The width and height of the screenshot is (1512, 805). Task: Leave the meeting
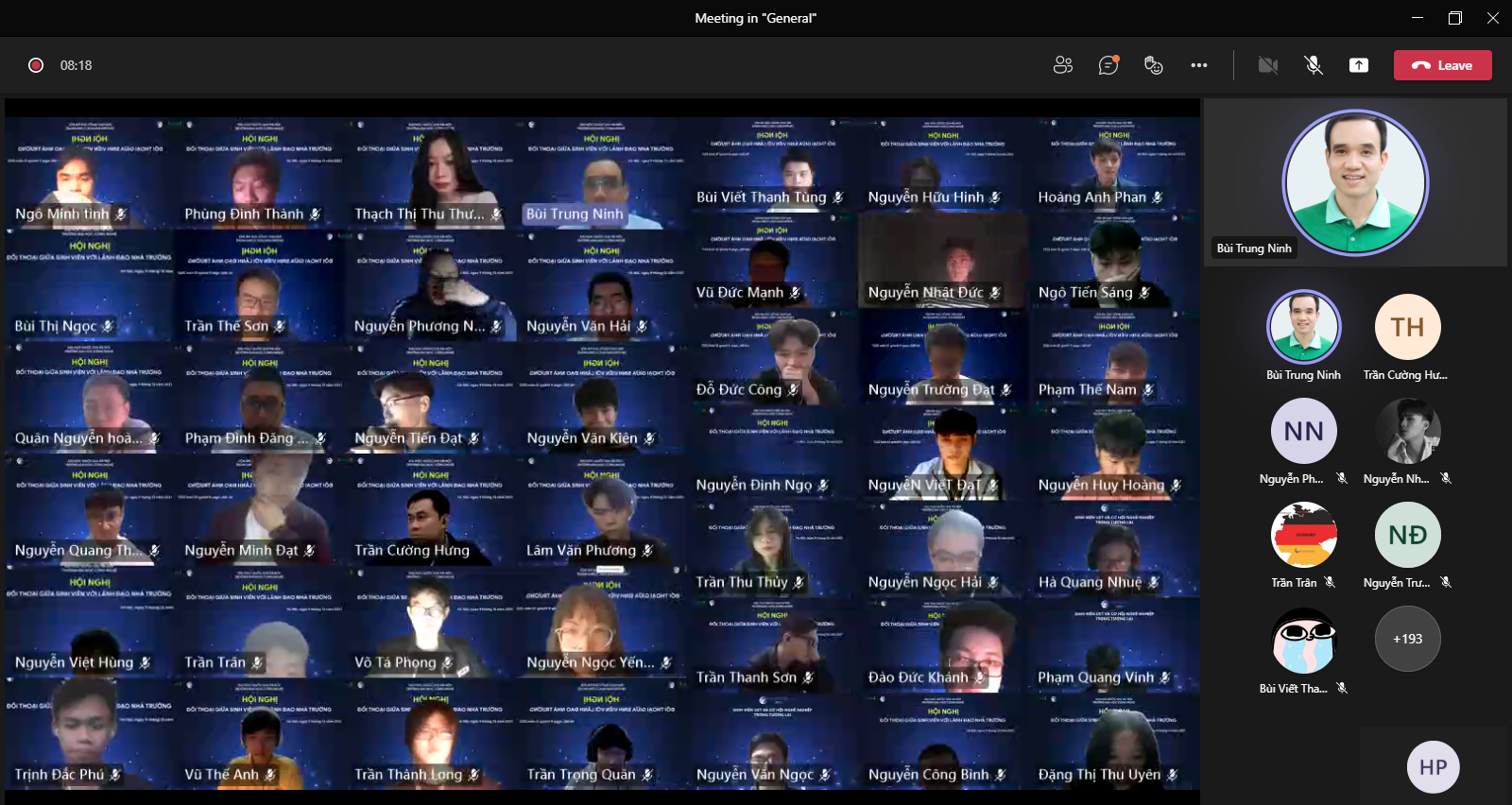point(1442,65)
